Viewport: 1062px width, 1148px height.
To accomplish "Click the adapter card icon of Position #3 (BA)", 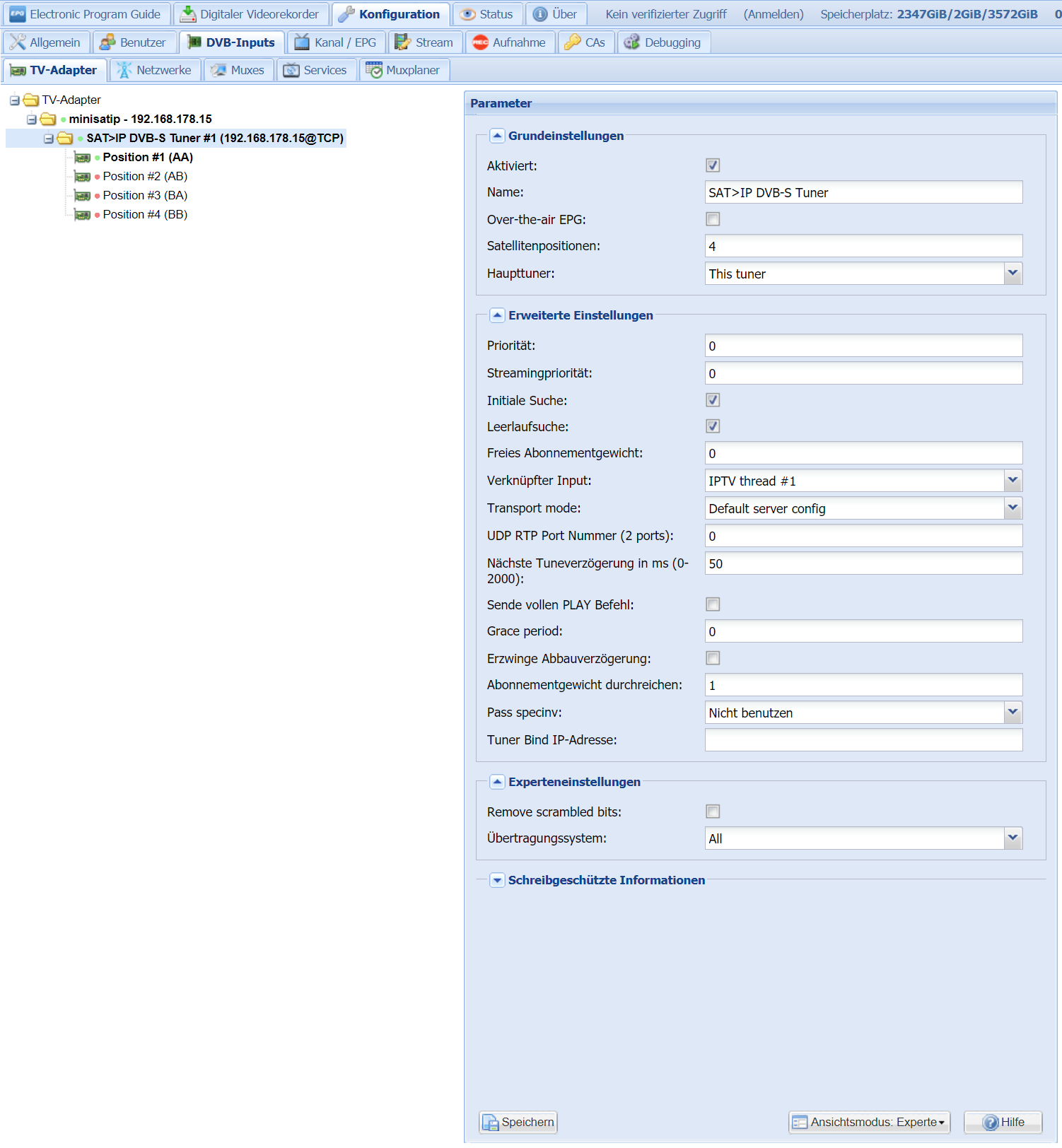I will 83,196.
